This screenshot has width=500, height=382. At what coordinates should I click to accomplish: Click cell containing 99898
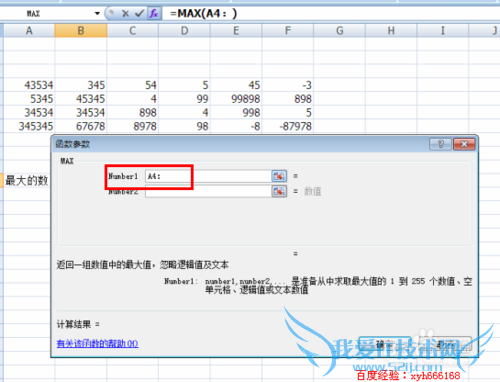click(236, 99)
